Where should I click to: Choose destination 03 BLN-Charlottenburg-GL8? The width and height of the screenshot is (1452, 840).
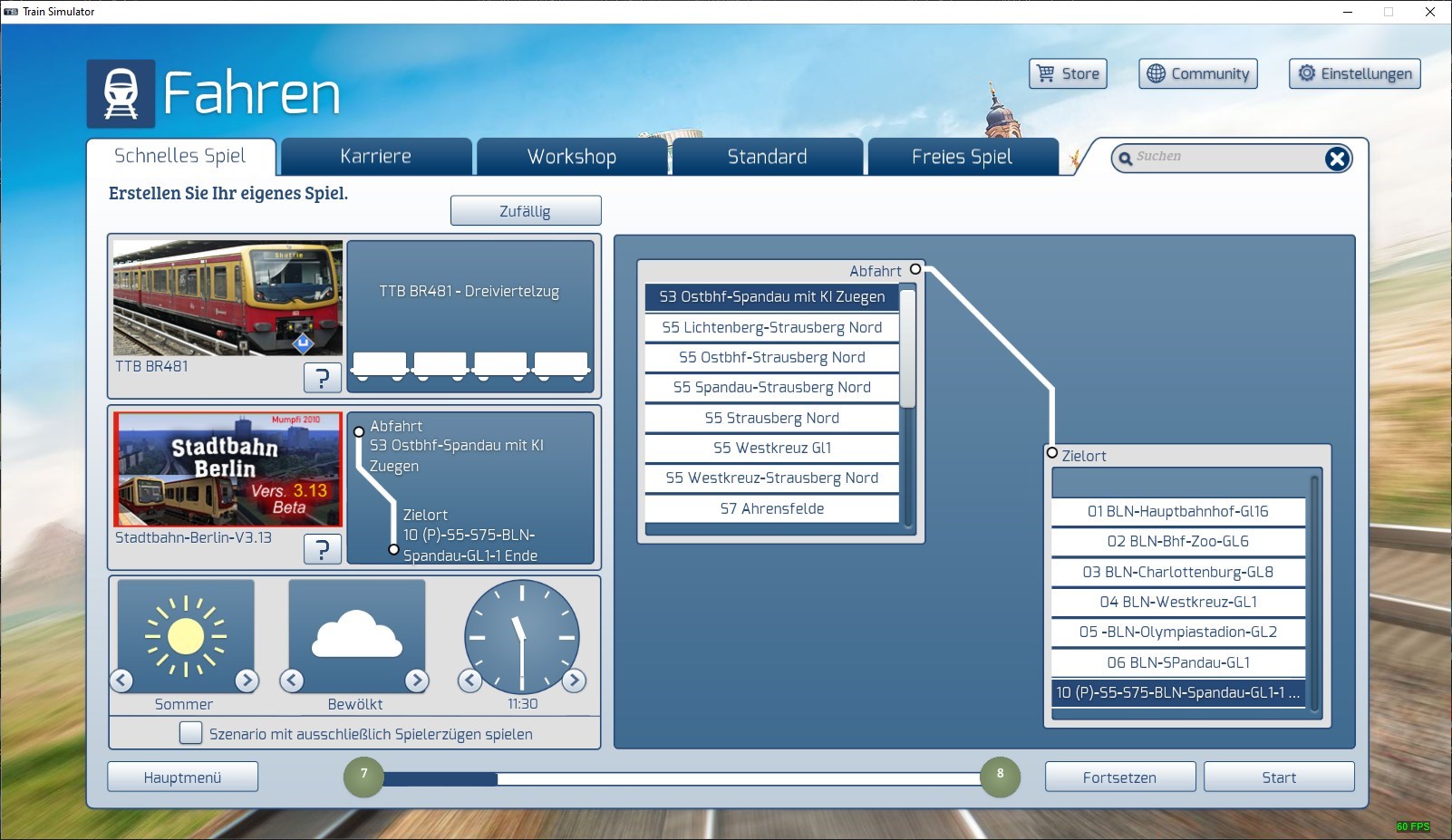pyautogui.click(x=1178, y=572)
